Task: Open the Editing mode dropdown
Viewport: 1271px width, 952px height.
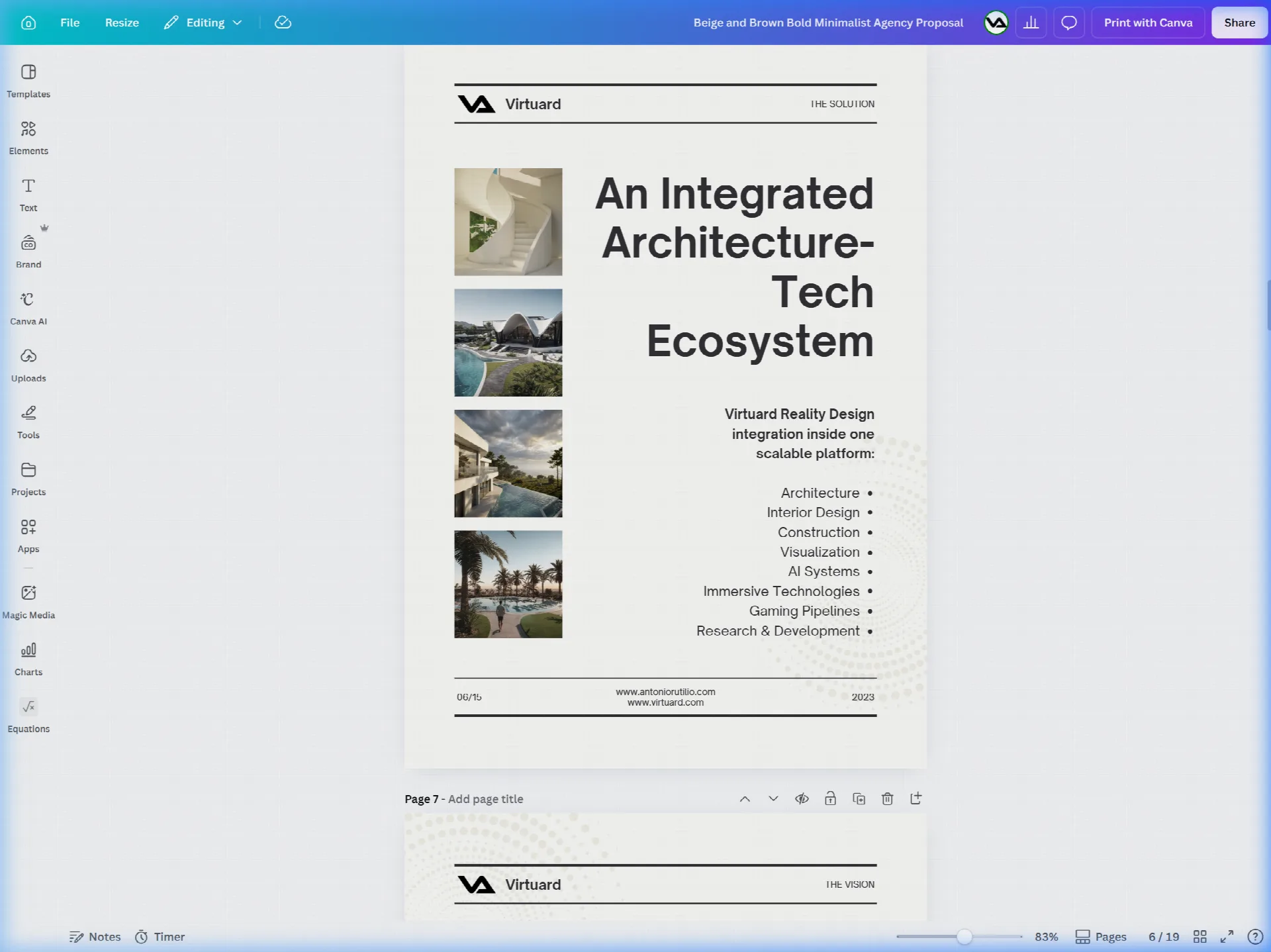Action: point(204,23)
